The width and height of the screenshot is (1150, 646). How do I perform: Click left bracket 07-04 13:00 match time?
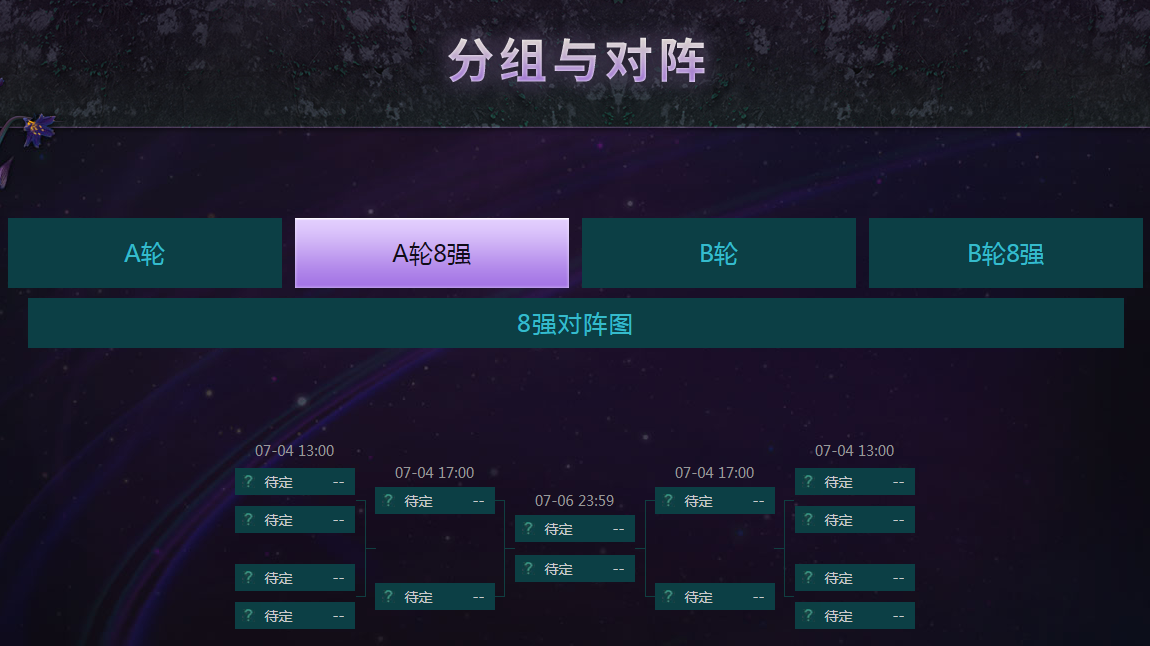point(294,451)
